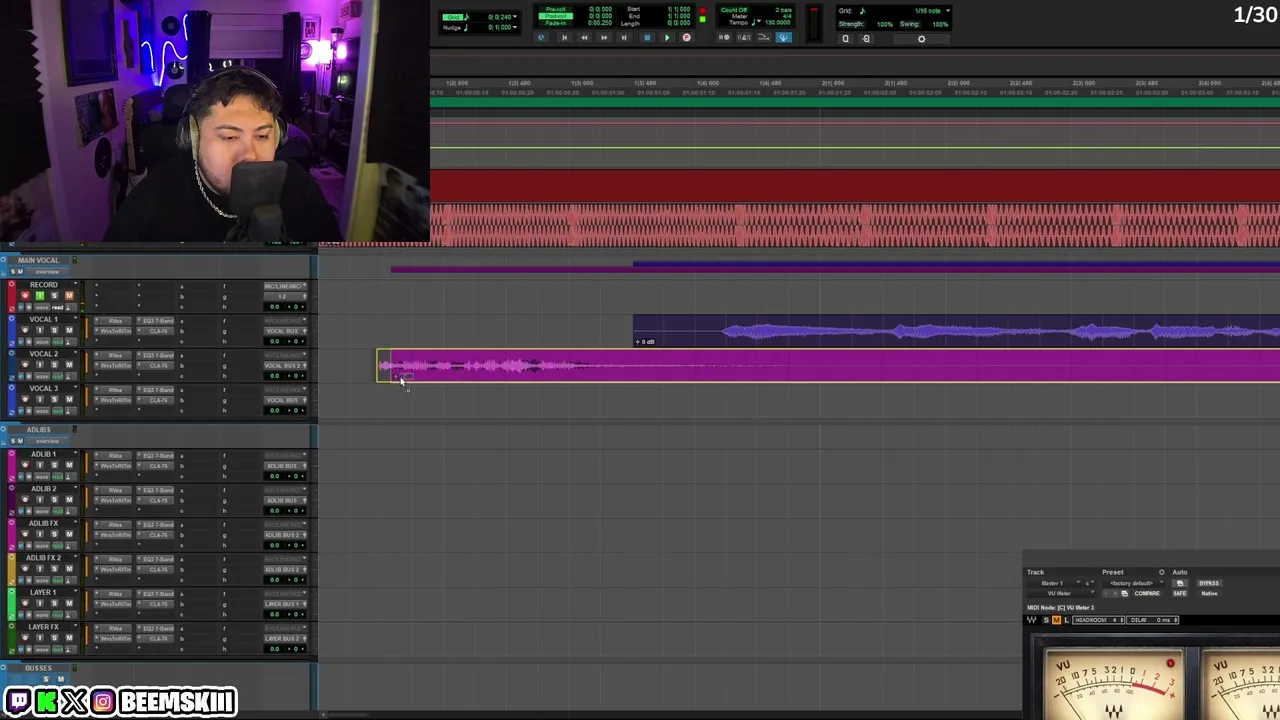Mute the RECORD track
The width and height of the screenshot is (1280, 720).
(x=69, y=296)
